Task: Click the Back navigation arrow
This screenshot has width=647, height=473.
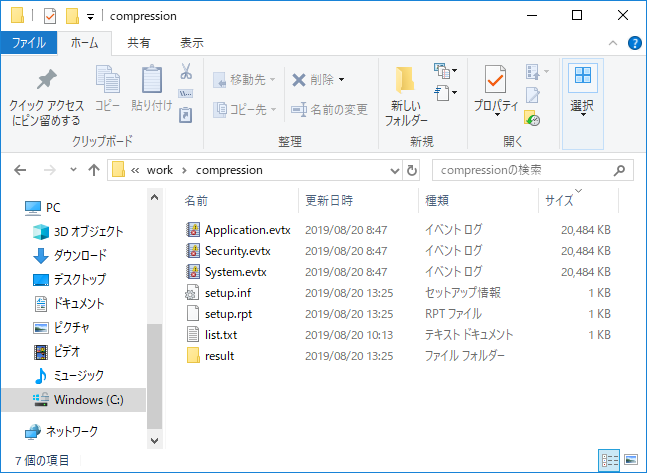Action: pyautogui.click(x=20, y=170)
